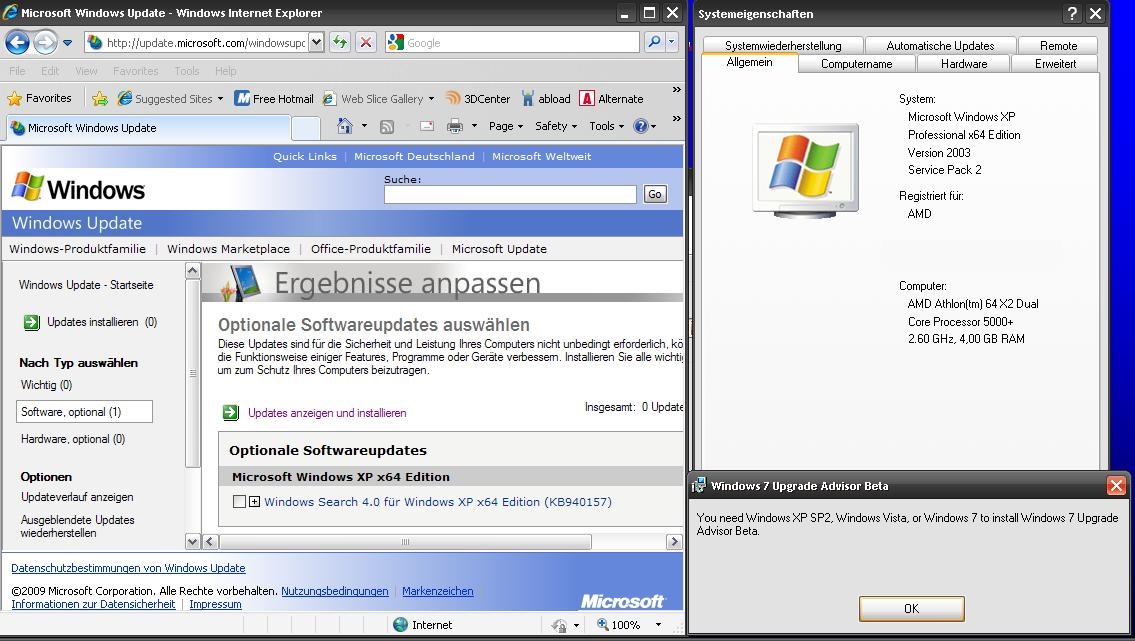This screenshot has width=1135, height=641.
Task: Add to Favorites bar star icon
Action: click(100, 98)
